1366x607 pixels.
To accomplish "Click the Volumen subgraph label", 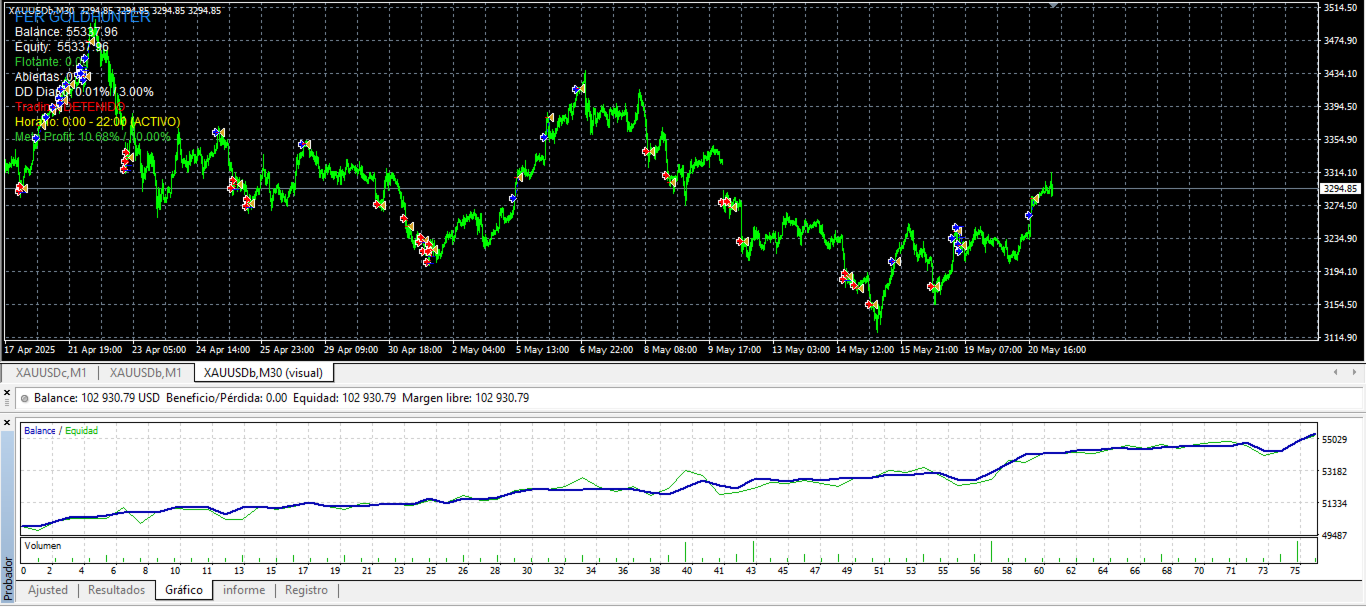I will point(43,546).
